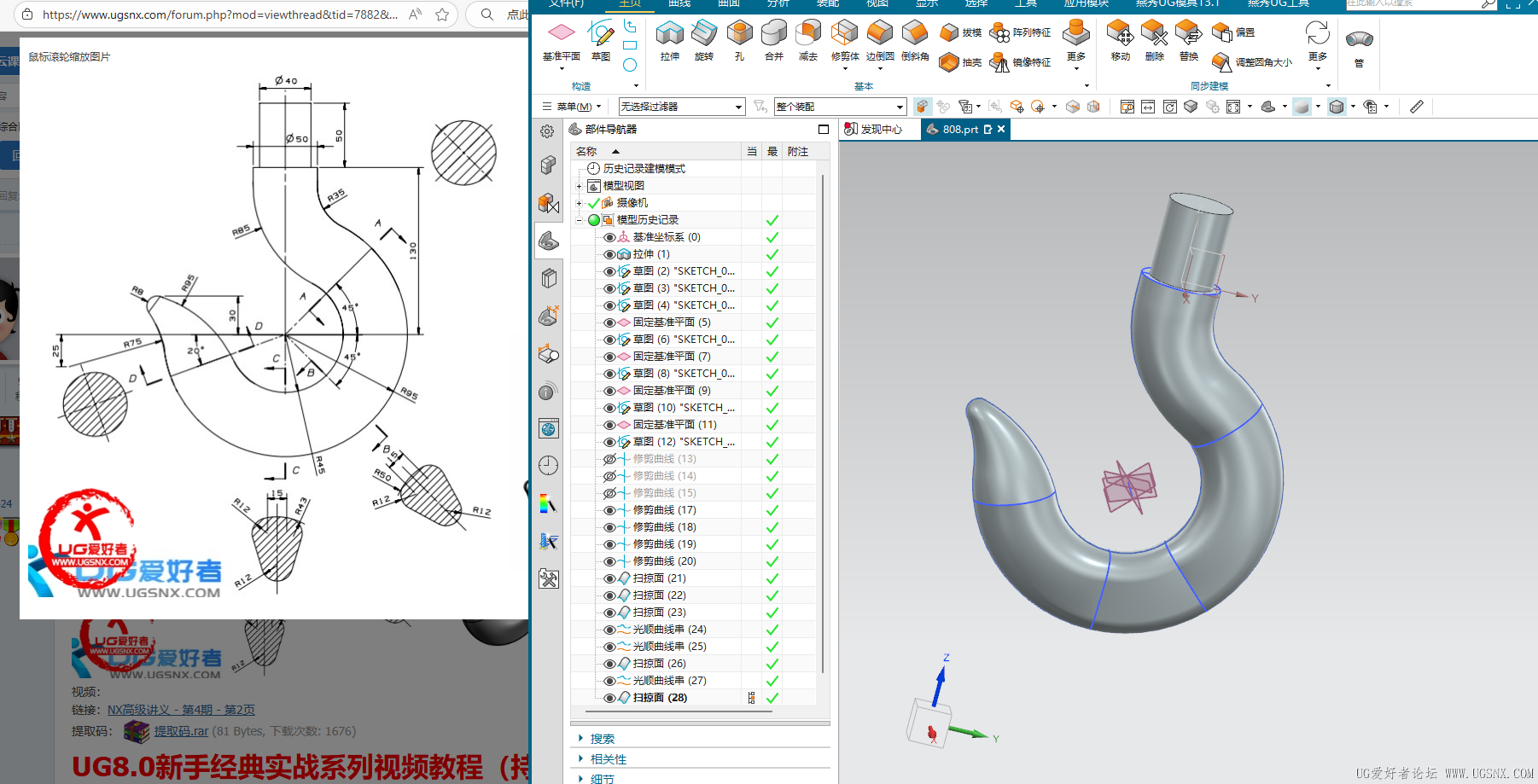Image resolution: width=1538 pixels, height=784 pixels.
Task: Open the 整个装配 scope dropdown
Action: click(840, 107)
